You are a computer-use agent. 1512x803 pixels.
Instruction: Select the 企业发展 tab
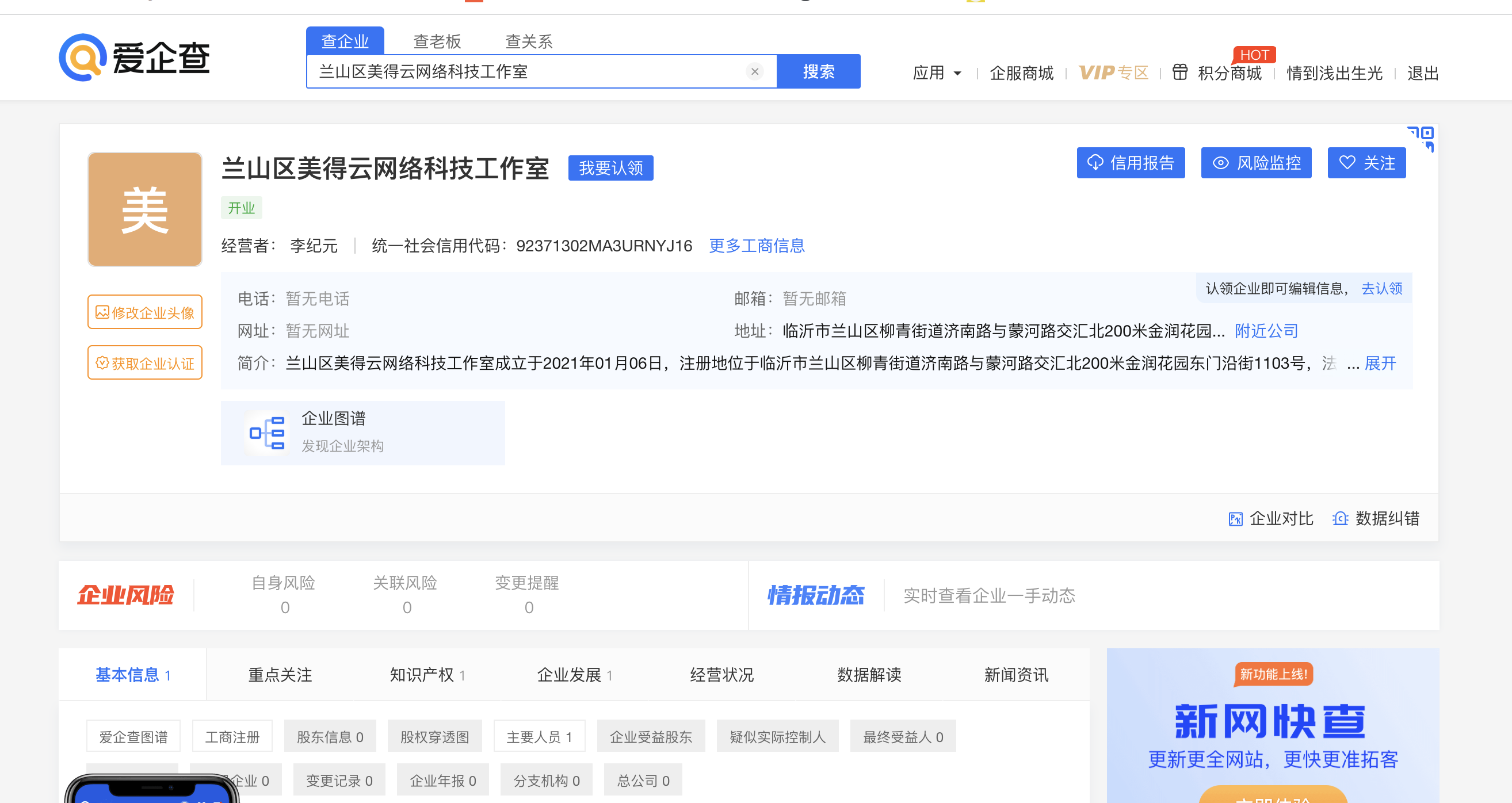coord(575,675)
